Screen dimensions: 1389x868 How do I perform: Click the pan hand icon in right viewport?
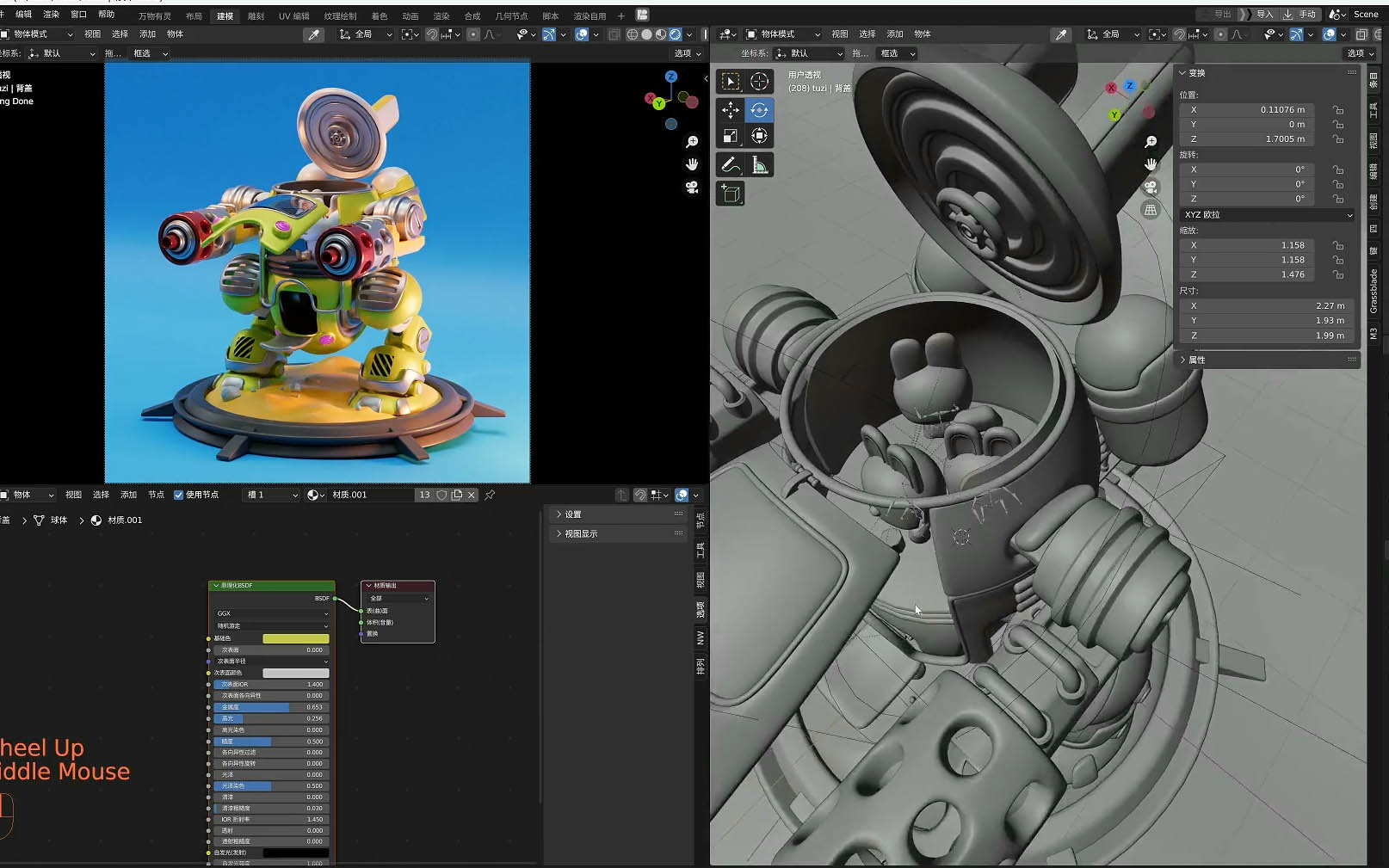(x=1151, y=164)
